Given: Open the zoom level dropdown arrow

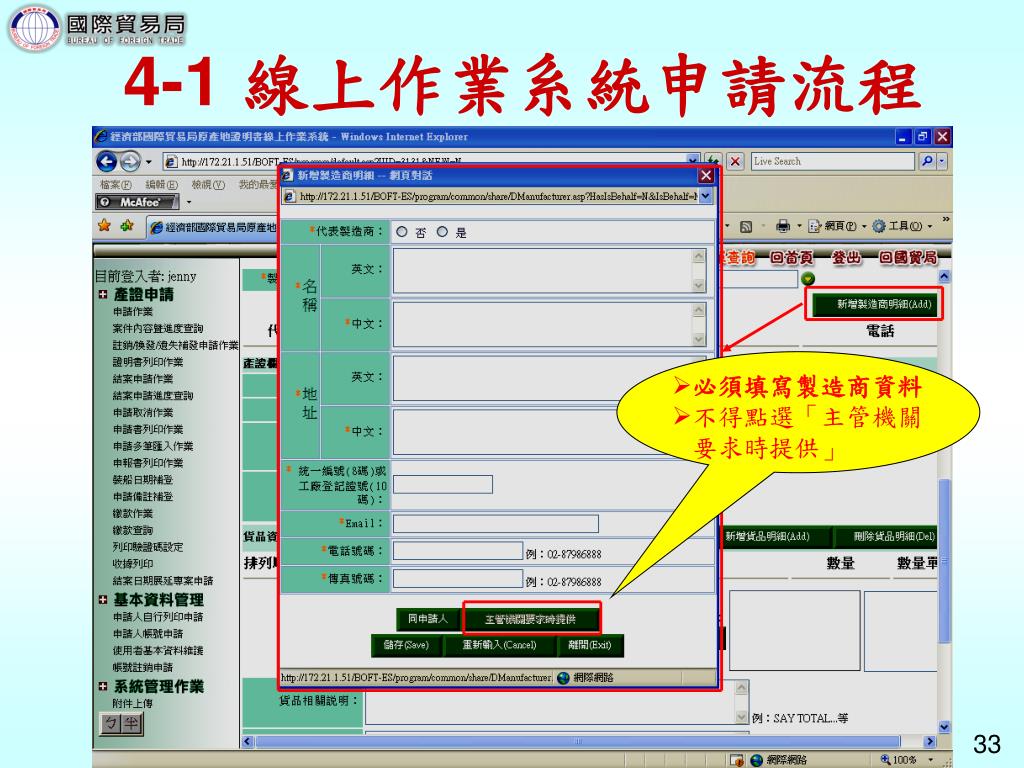Looking at the screenshot, I should (931, 760).
